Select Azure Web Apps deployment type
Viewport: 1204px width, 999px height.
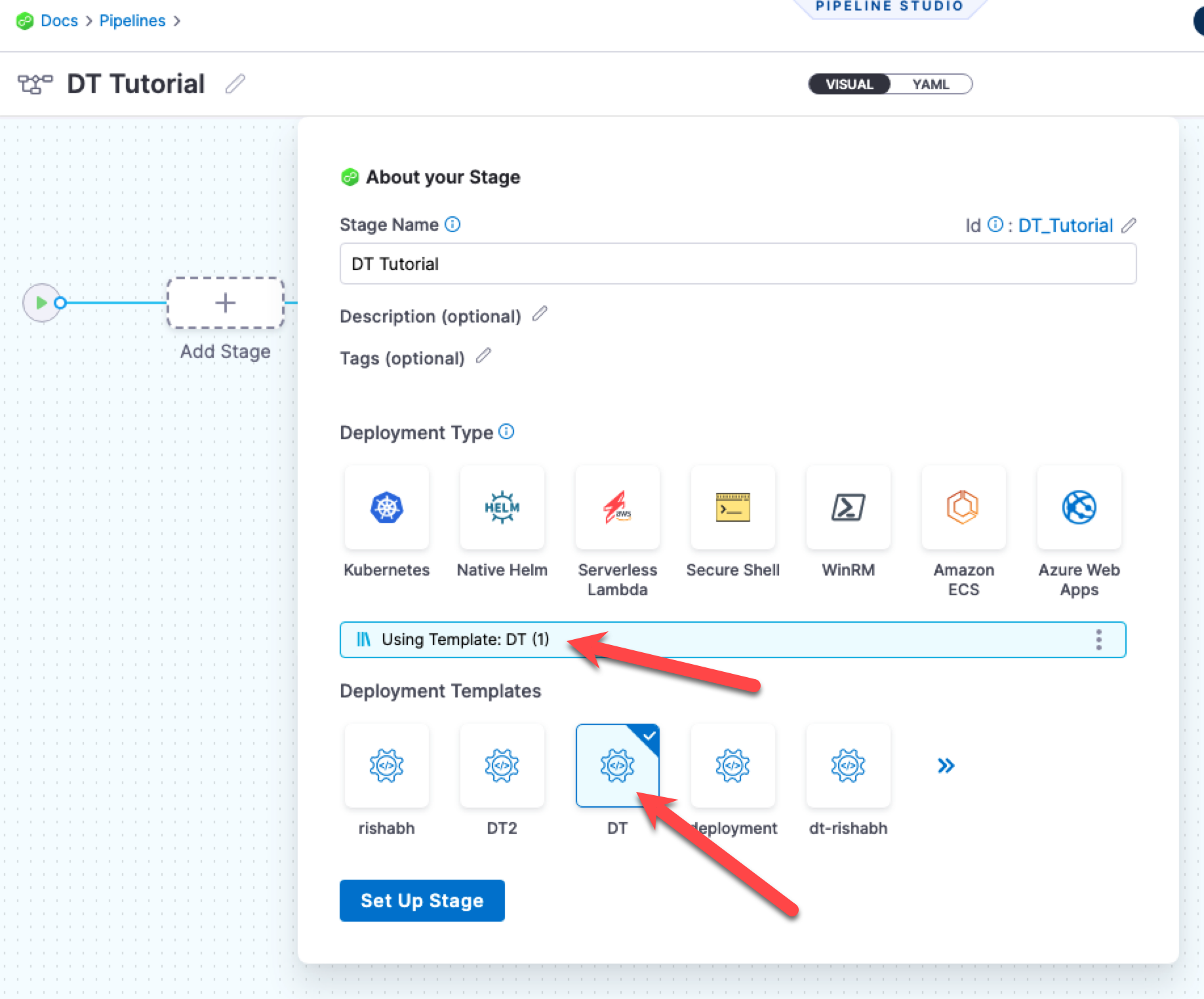tap(1079, 508)
